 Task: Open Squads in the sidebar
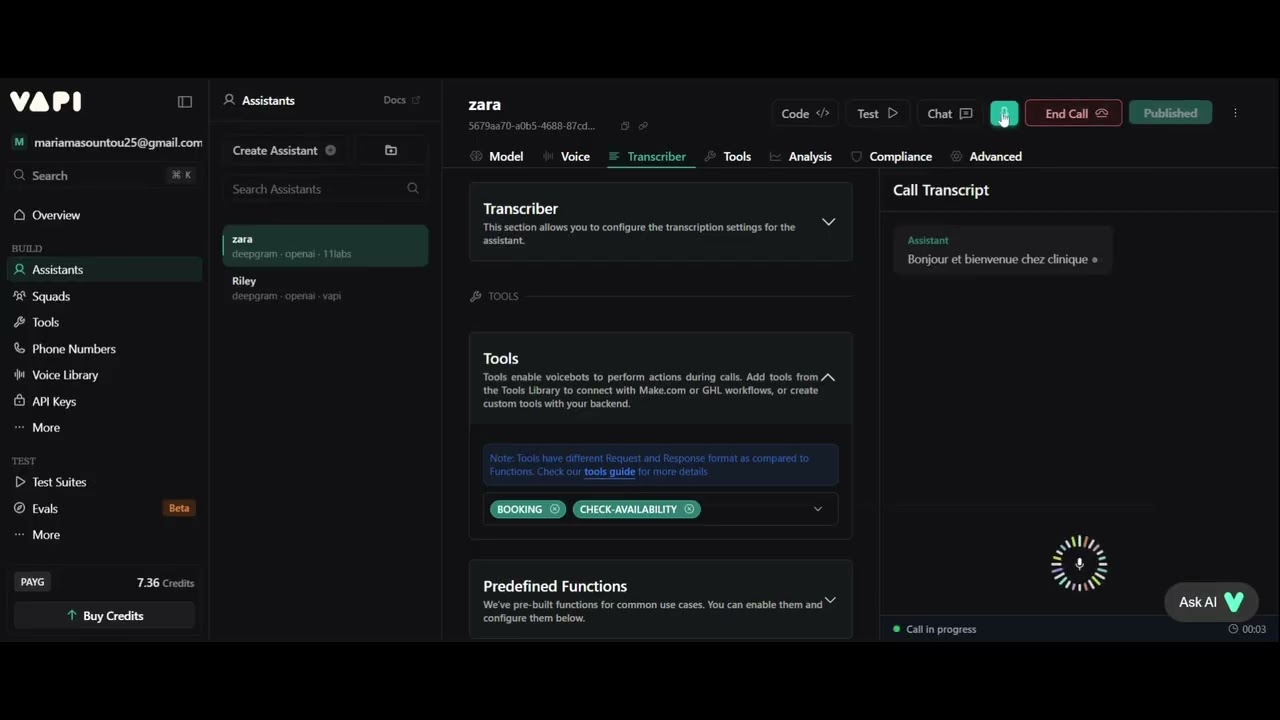point(51,296)
